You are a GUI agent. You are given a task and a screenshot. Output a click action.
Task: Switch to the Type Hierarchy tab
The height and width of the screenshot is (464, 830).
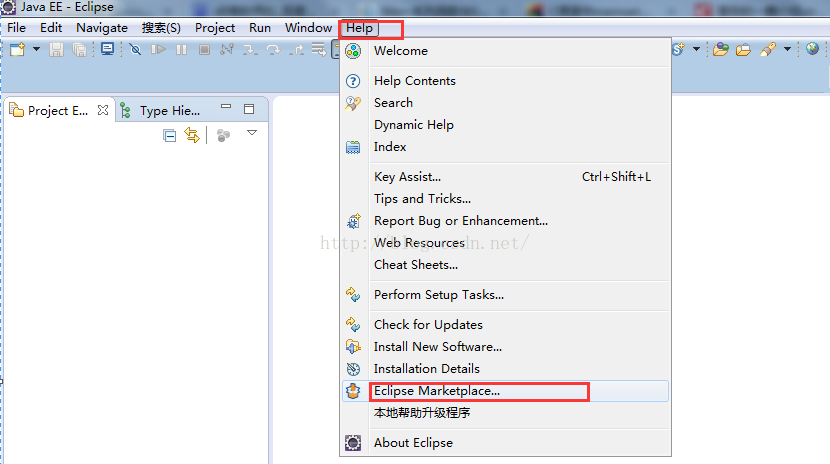coord(161,110)
